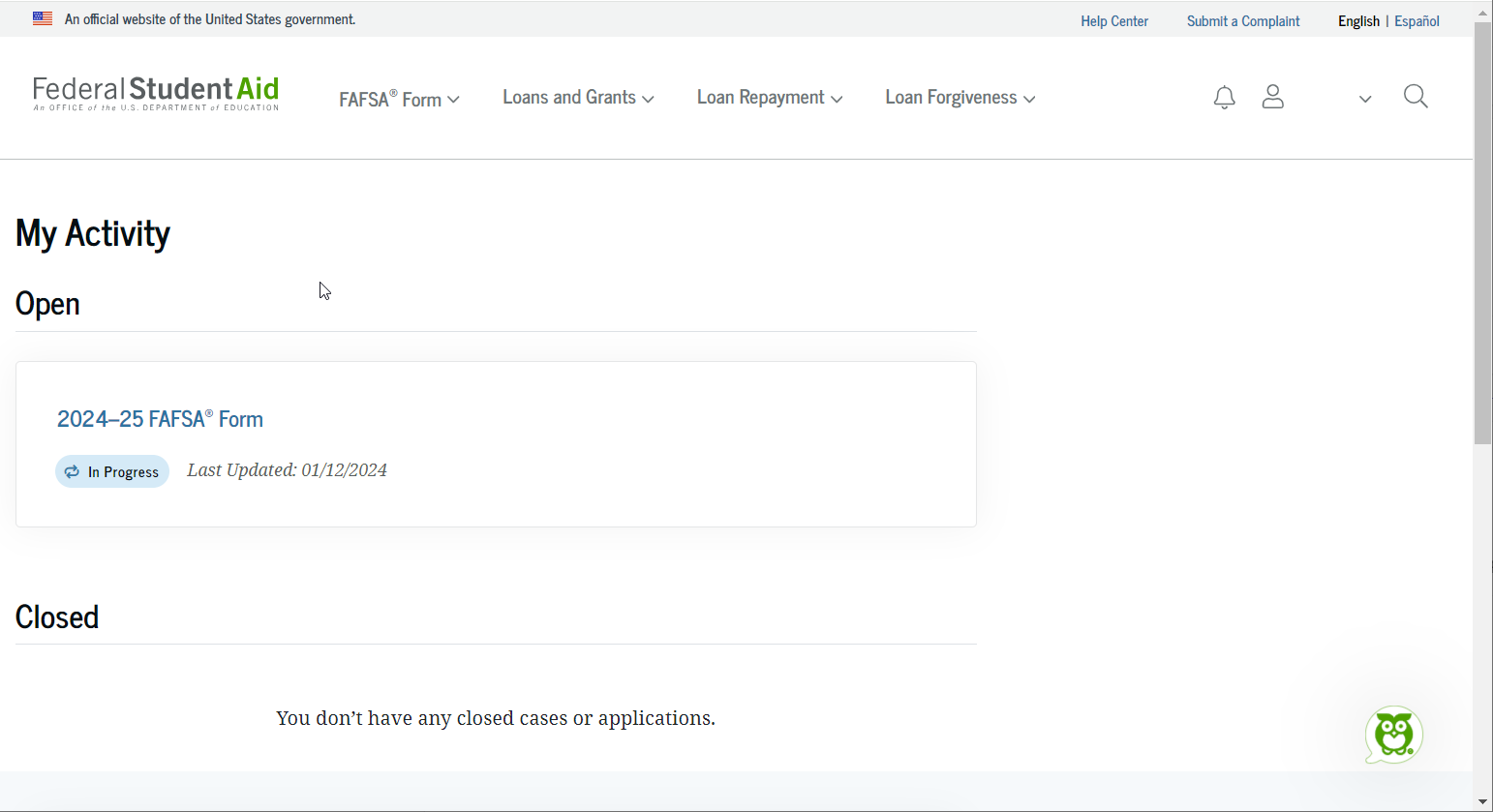Screen dimensions: 1493x812
Task: Click the Open section heading
Action: [47, 304]
